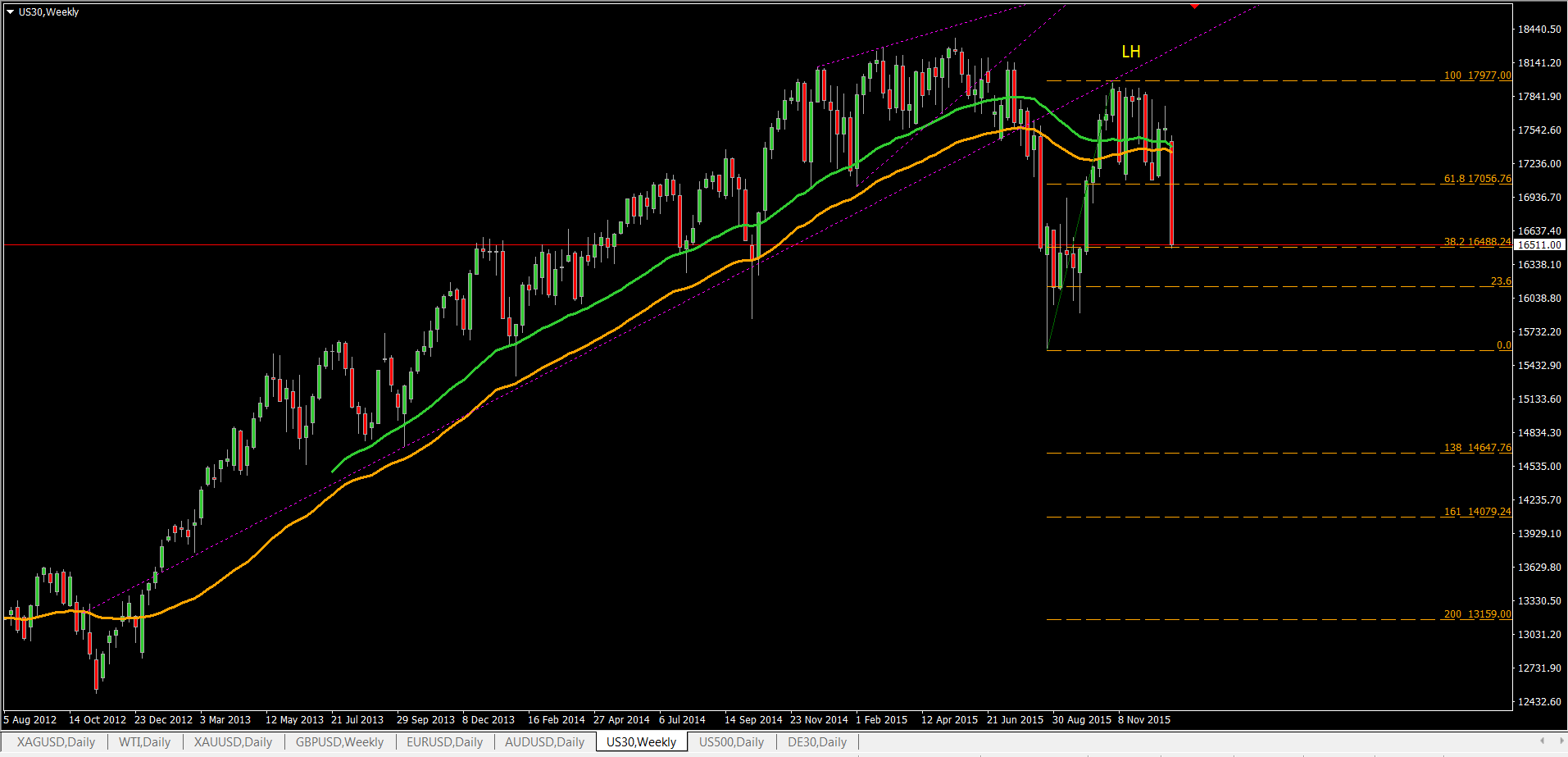Click the red chart-shift triangle marker
Screen dimensions: 1568x757
[x=1194, y=6]
